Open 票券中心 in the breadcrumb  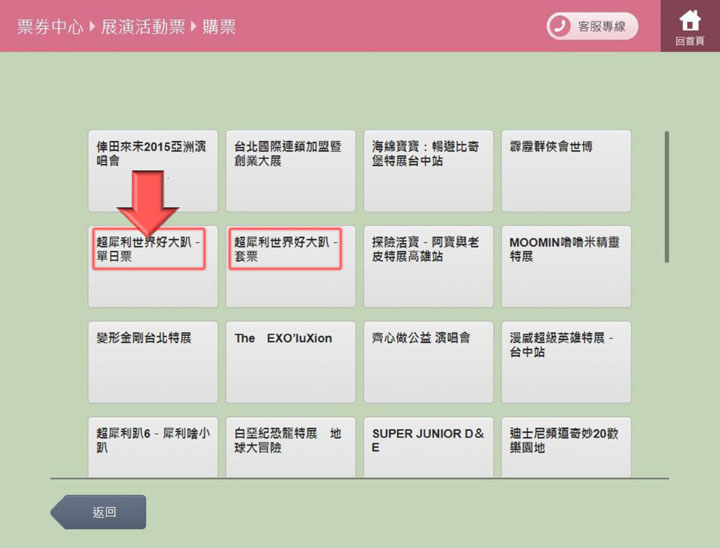click(49, 27)
